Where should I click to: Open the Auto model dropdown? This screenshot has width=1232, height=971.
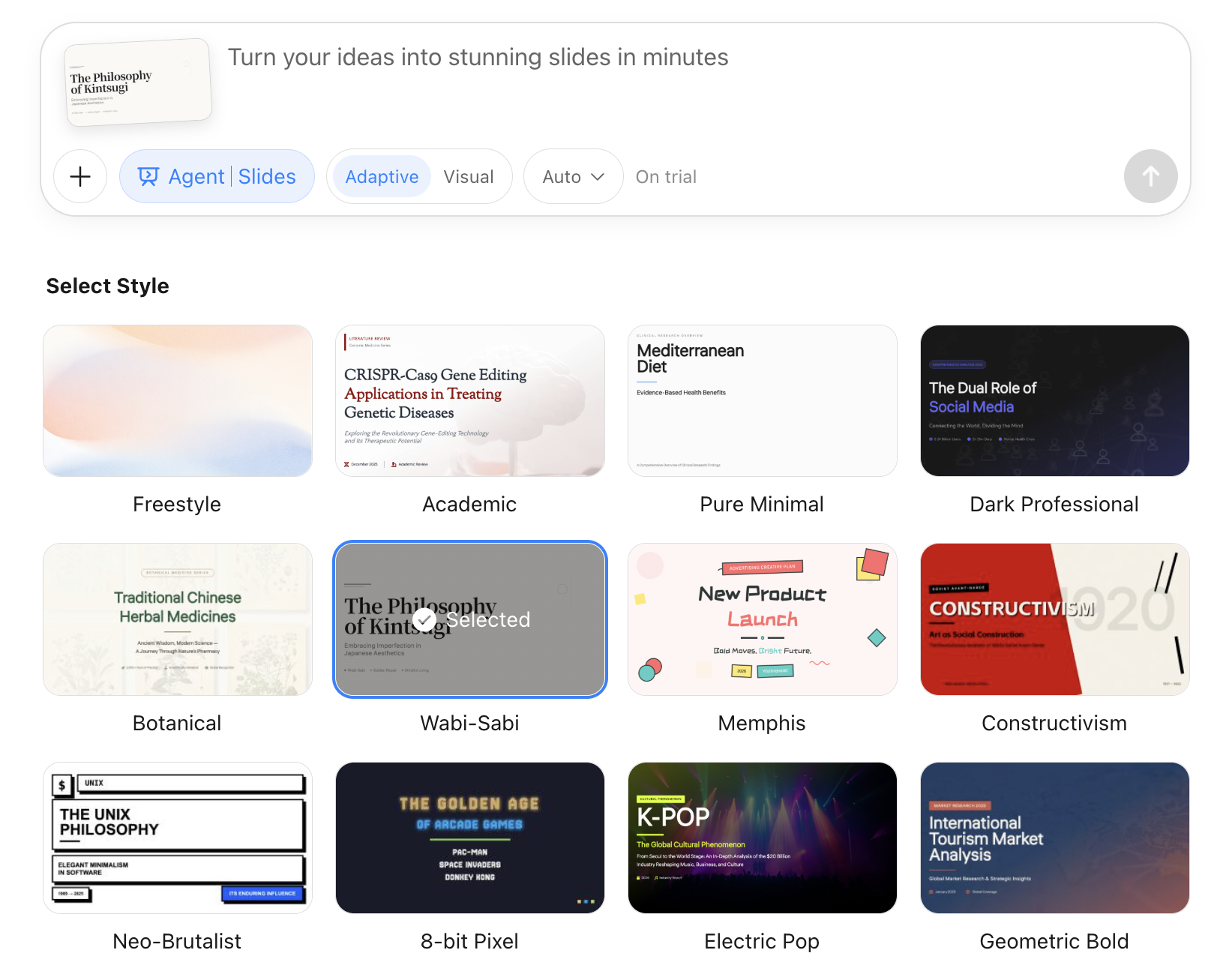pyautogui.click(x=572, y=176)
